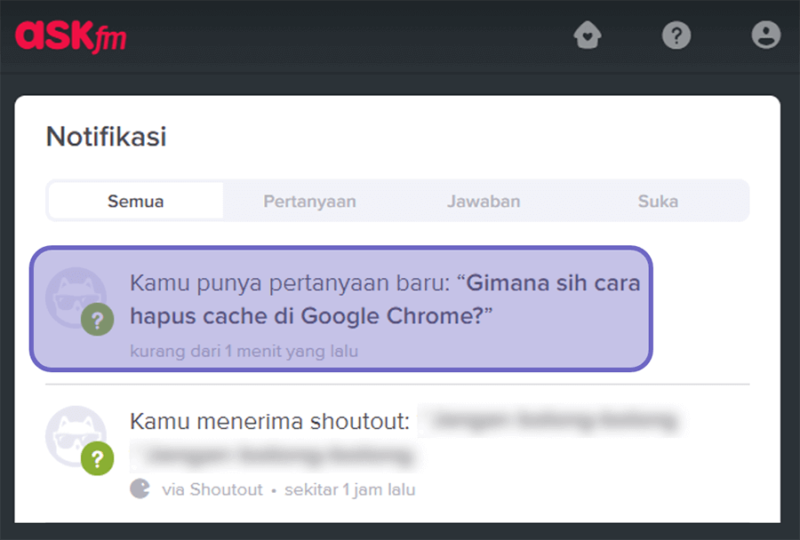
Task: Switch to the Jawaban tab
Action: coord(484,201)
